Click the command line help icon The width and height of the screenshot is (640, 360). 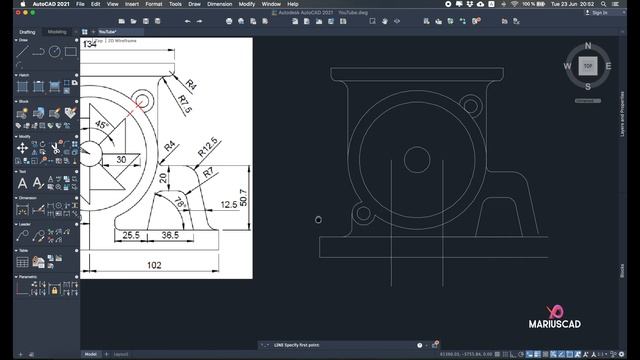pyautogui.click(x=420, y=345)
